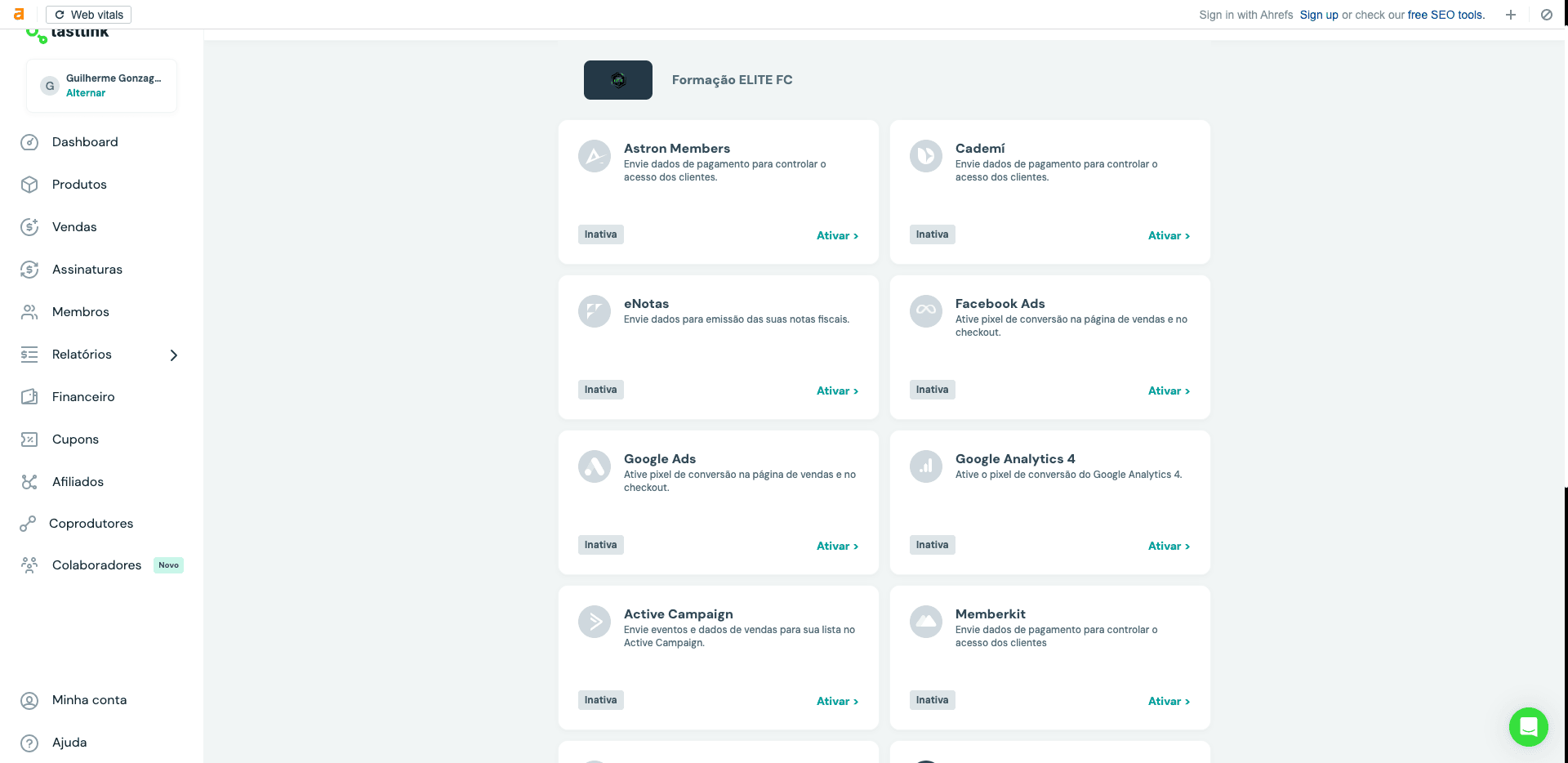
Task: Open the Cupons page
Action: tap(75, 440)
